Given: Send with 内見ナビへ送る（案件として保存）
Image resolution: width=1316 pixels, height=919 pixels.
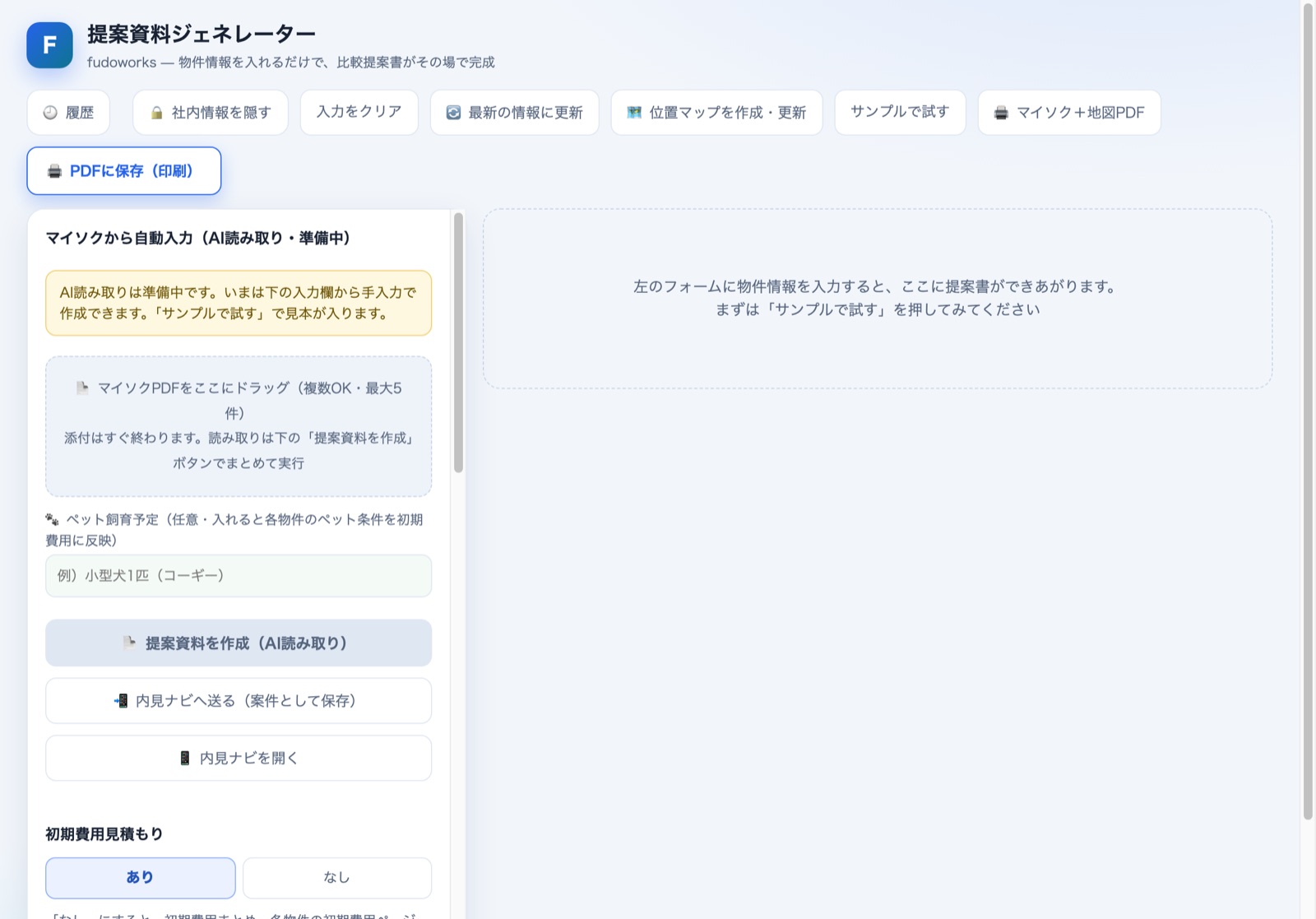Looking at the screenshot, I should click(x=239, y=701).
